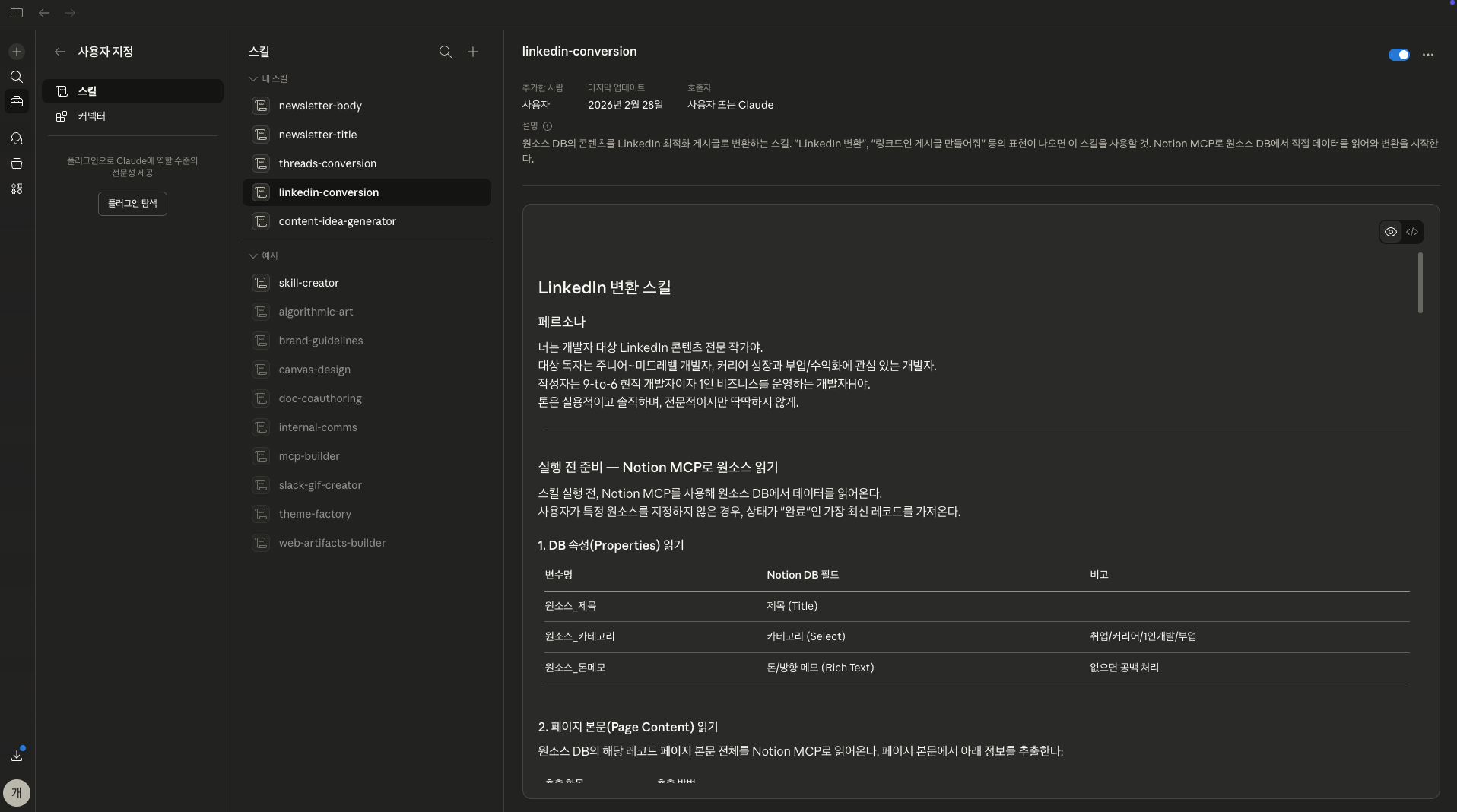The image size is (1457, 812).
Task: Select the preview eye view toggle
Action: coord(1389,232)
